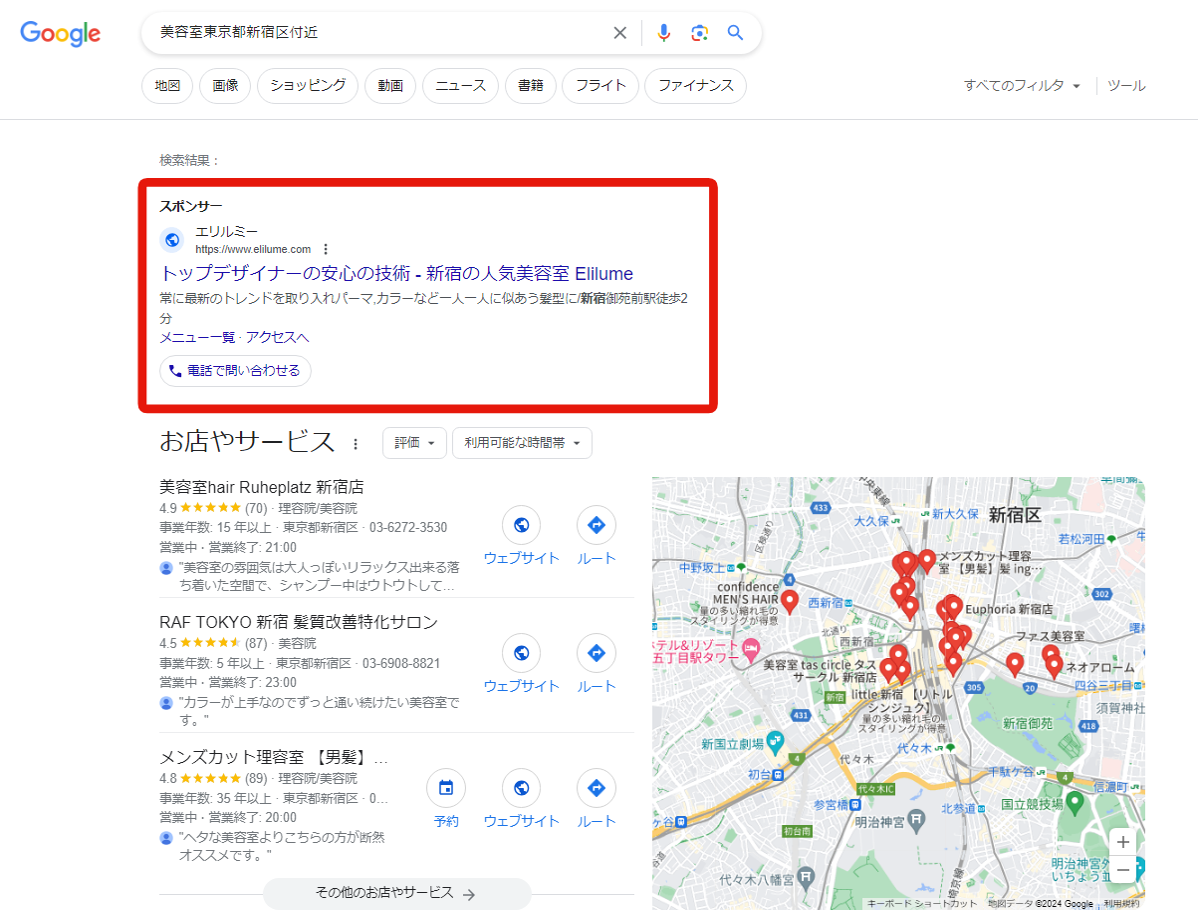Zoom in on the map with the plus control
The width and height of the screenshot is (1198, 923).
[x=1122, y=842]
